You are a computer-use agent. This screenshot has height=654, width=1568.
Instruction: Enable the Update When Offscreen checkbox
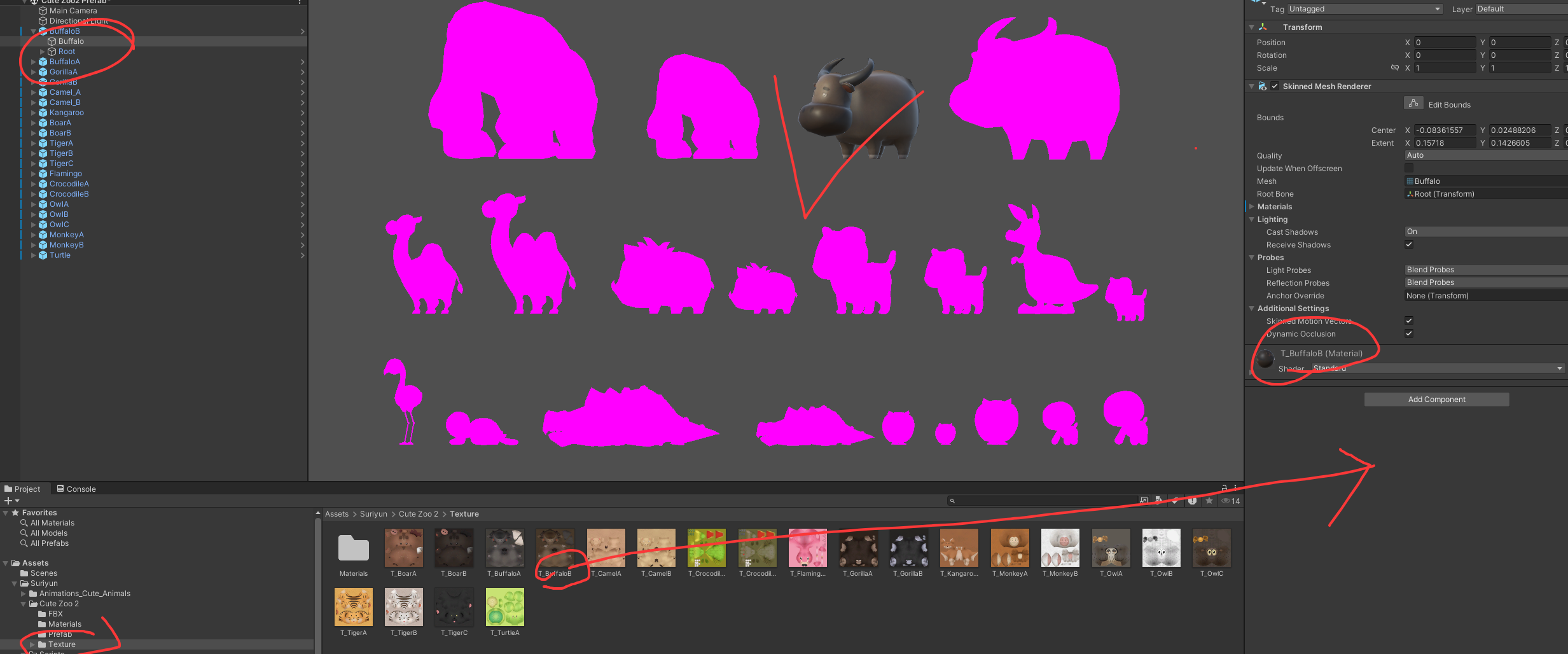point(1409,168)
